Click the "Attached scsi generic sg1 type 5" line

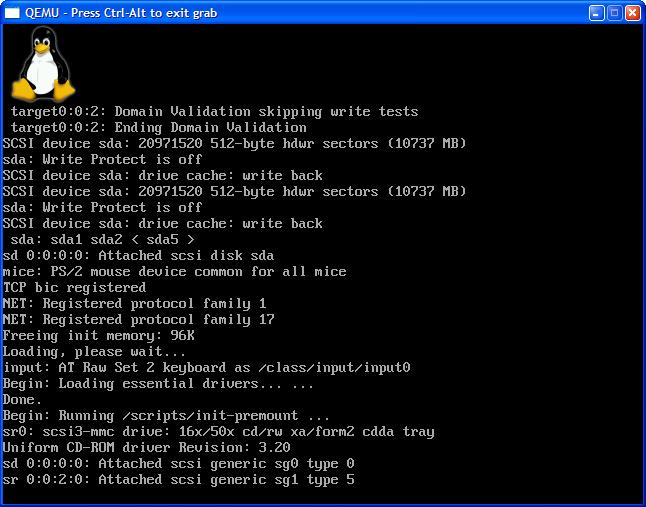pyautogui.click(x=178, y=479)
